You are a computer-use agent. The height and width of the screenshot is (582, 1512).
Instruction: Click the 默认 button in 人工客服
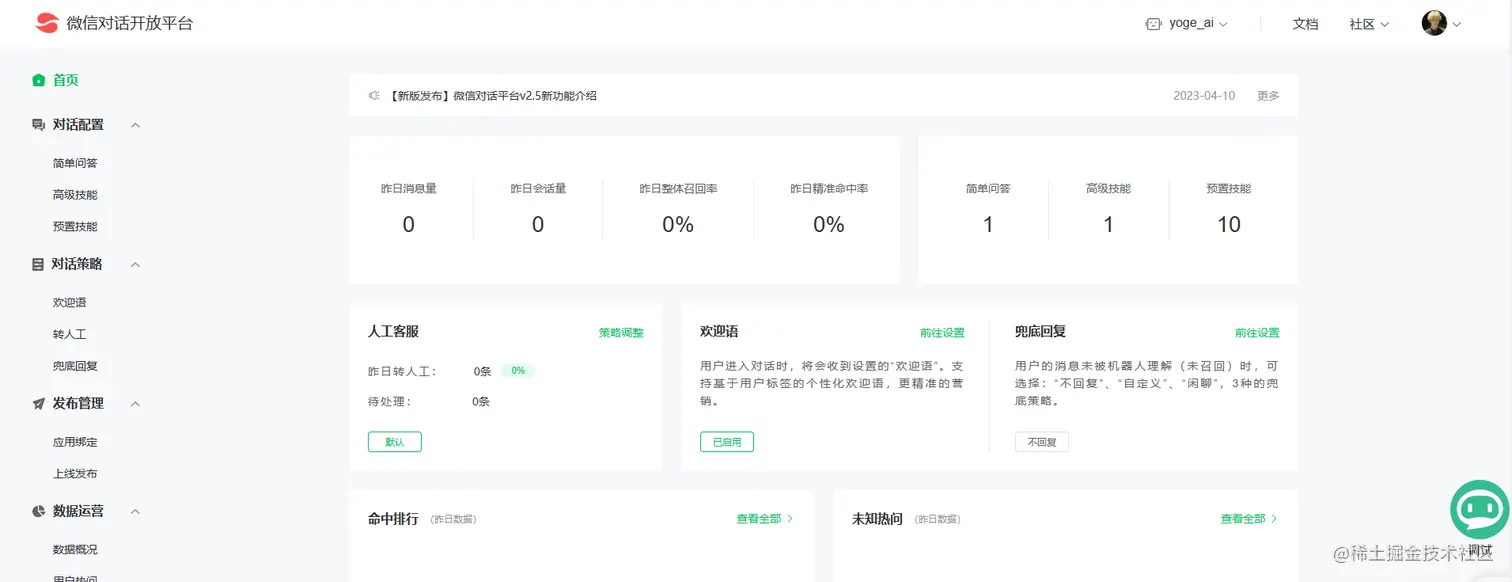(x=395, y=442)
